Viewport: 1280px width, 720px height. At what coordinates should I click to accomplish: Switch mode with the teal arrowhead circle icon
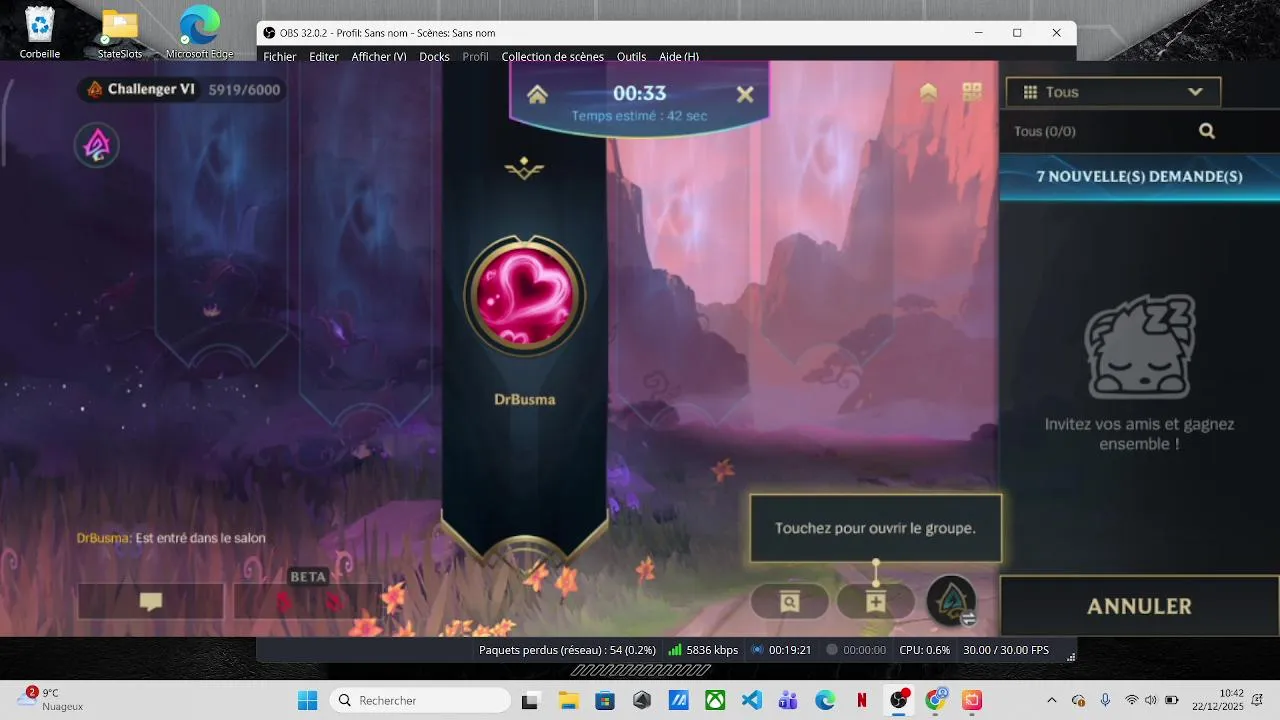(951, 600)
